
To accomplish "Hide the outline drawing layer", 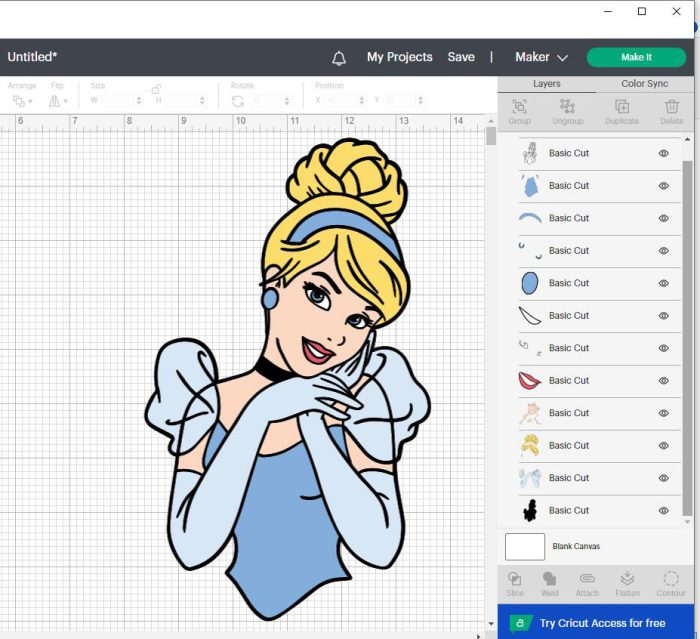I will point(664,153).
